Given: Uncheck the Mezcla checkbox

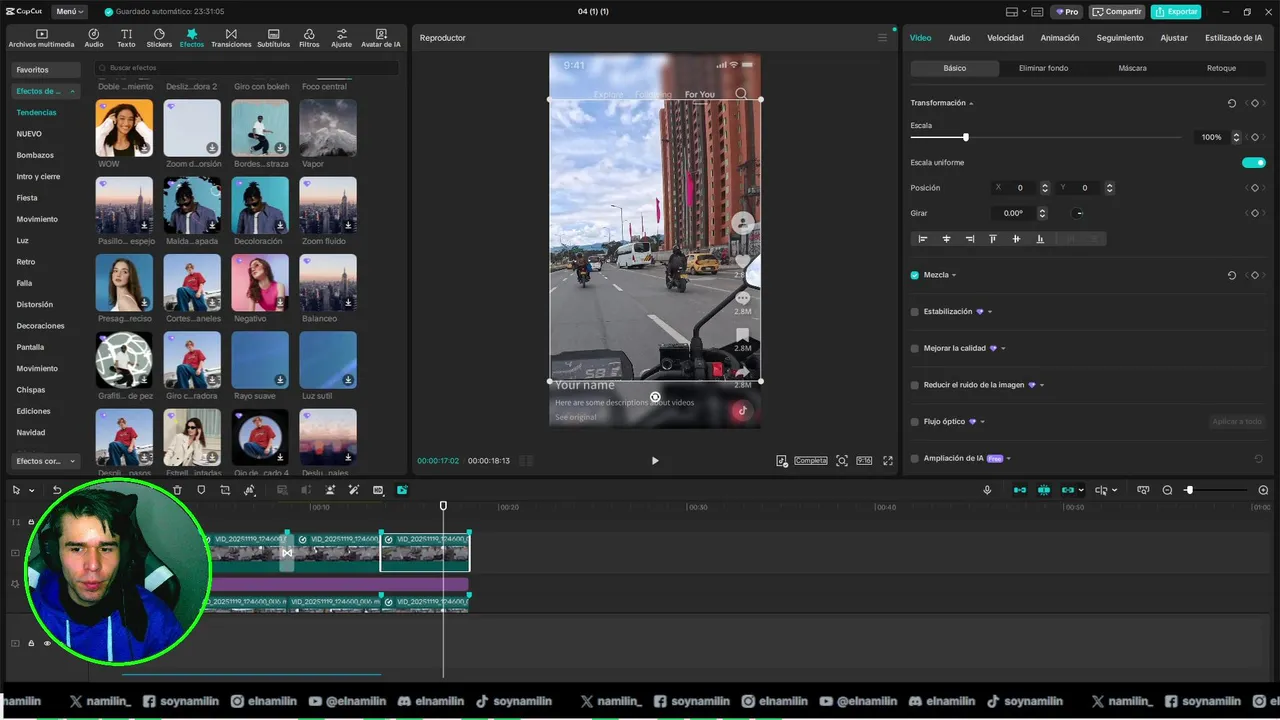Looking at the screenshot, I should coord(915,275).
